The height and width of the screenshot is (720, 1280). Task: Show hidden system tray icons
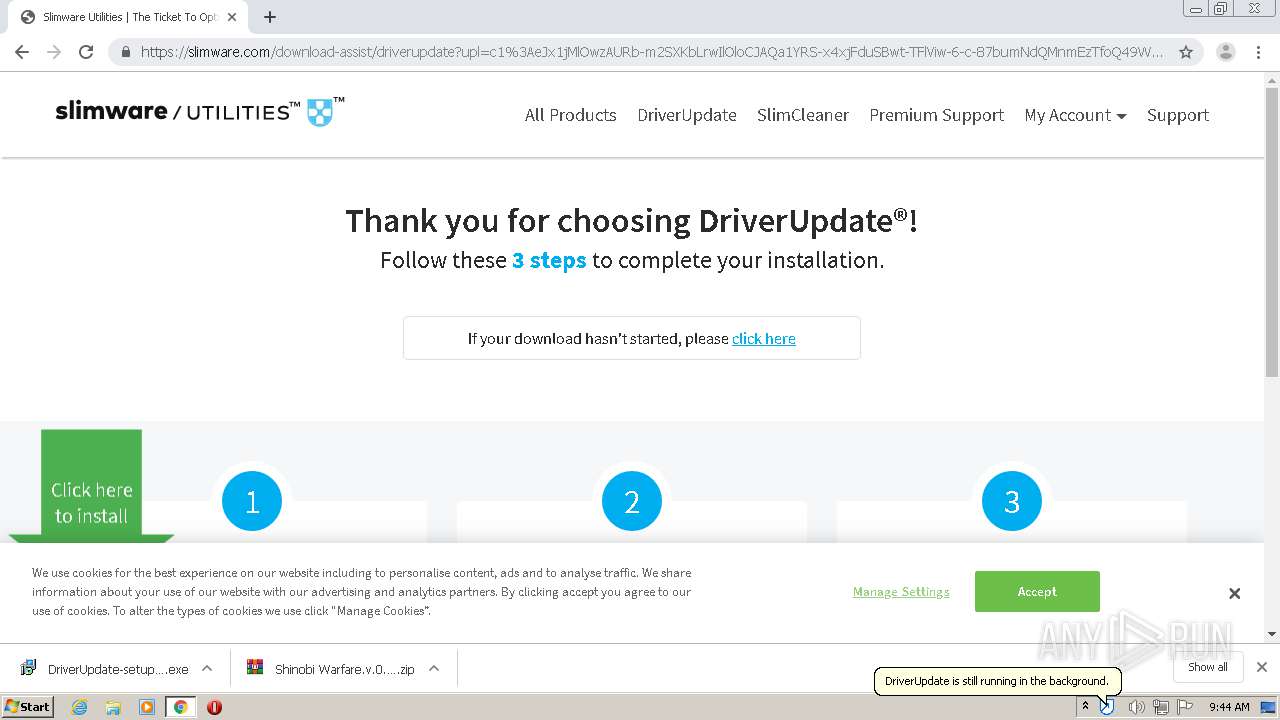pos(1085,707)
